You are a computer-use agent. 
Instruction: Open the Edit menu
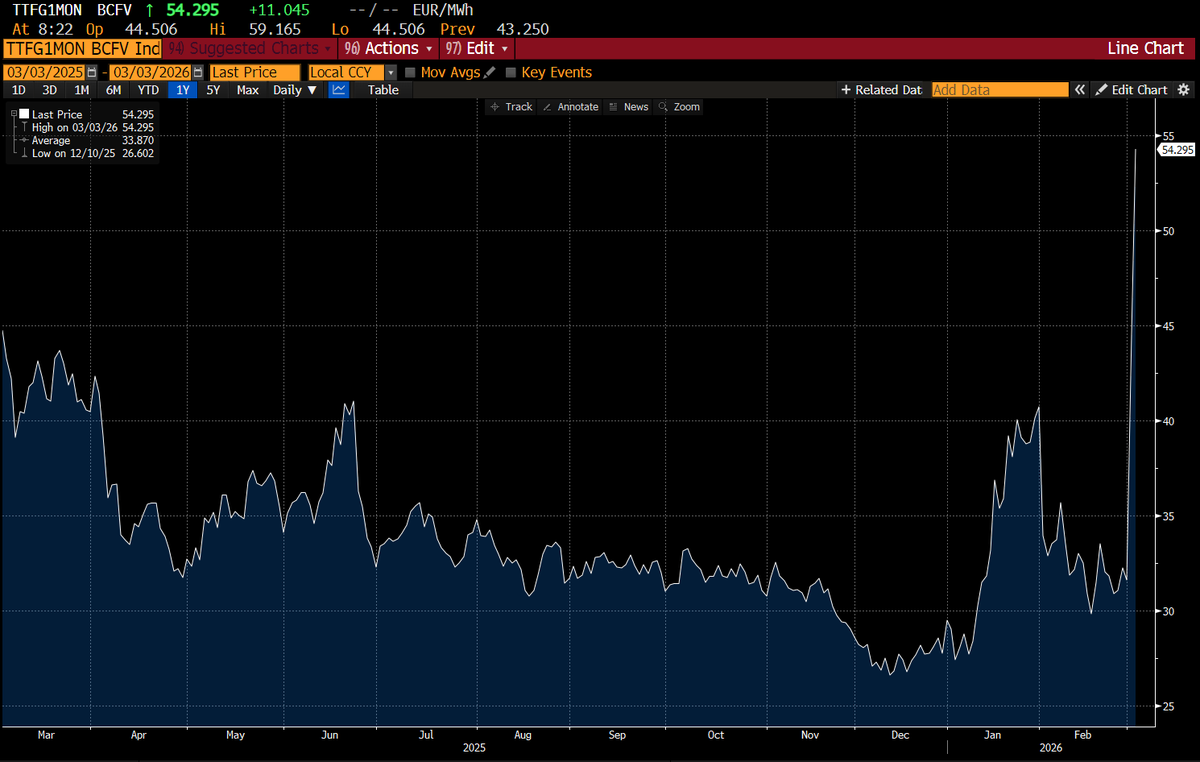point(476,48)
